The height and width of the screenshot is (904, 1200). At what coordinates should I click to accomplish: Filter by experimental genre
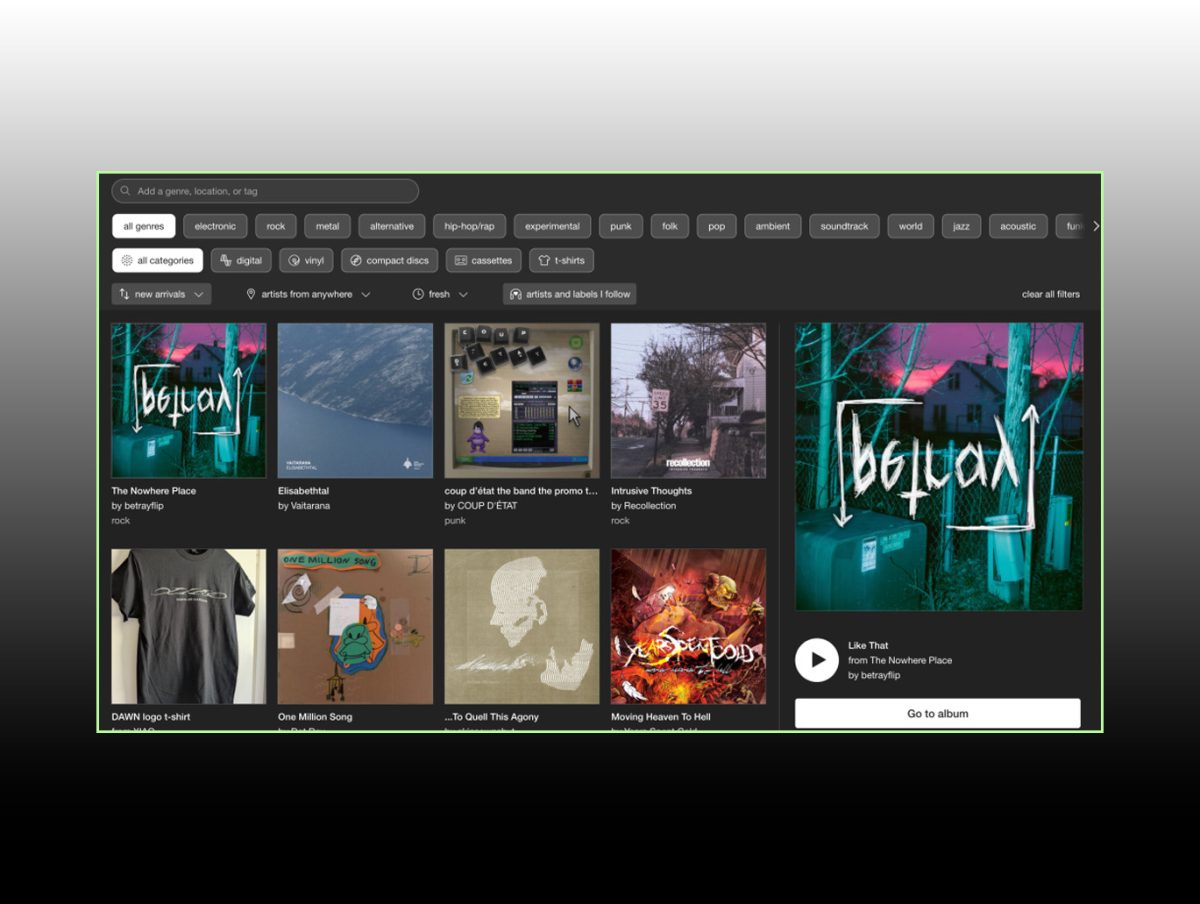point(553,226)
